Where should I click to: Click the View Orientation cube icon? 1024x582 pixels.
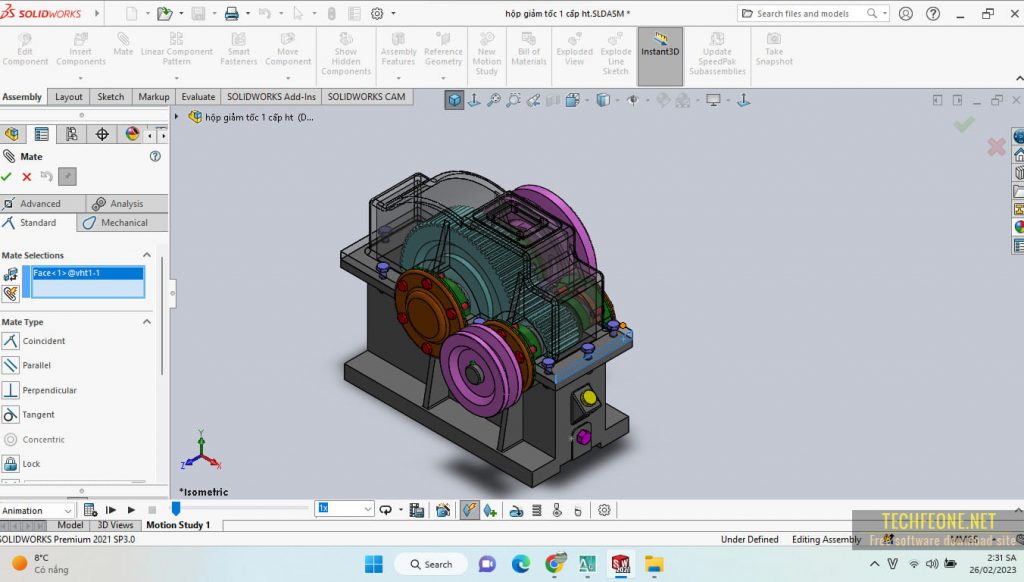[x=455, y=100]
